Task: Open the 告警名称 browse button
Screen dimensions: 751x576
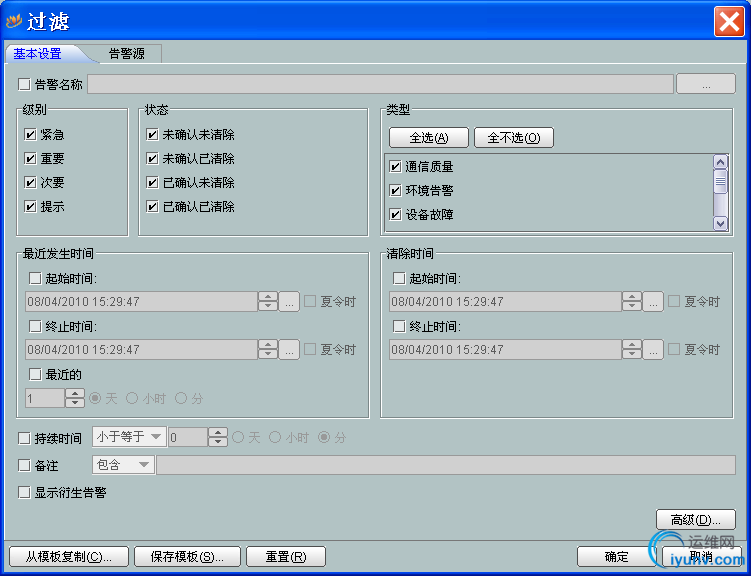Action: [705, 84]
